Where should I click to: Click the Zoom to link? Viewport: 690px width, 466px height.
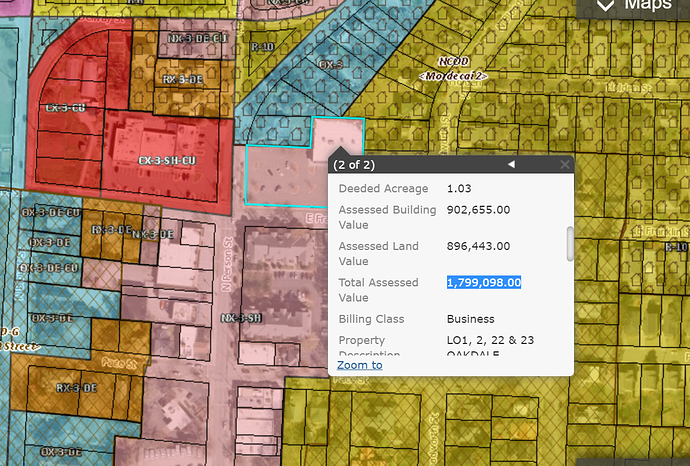359,365
